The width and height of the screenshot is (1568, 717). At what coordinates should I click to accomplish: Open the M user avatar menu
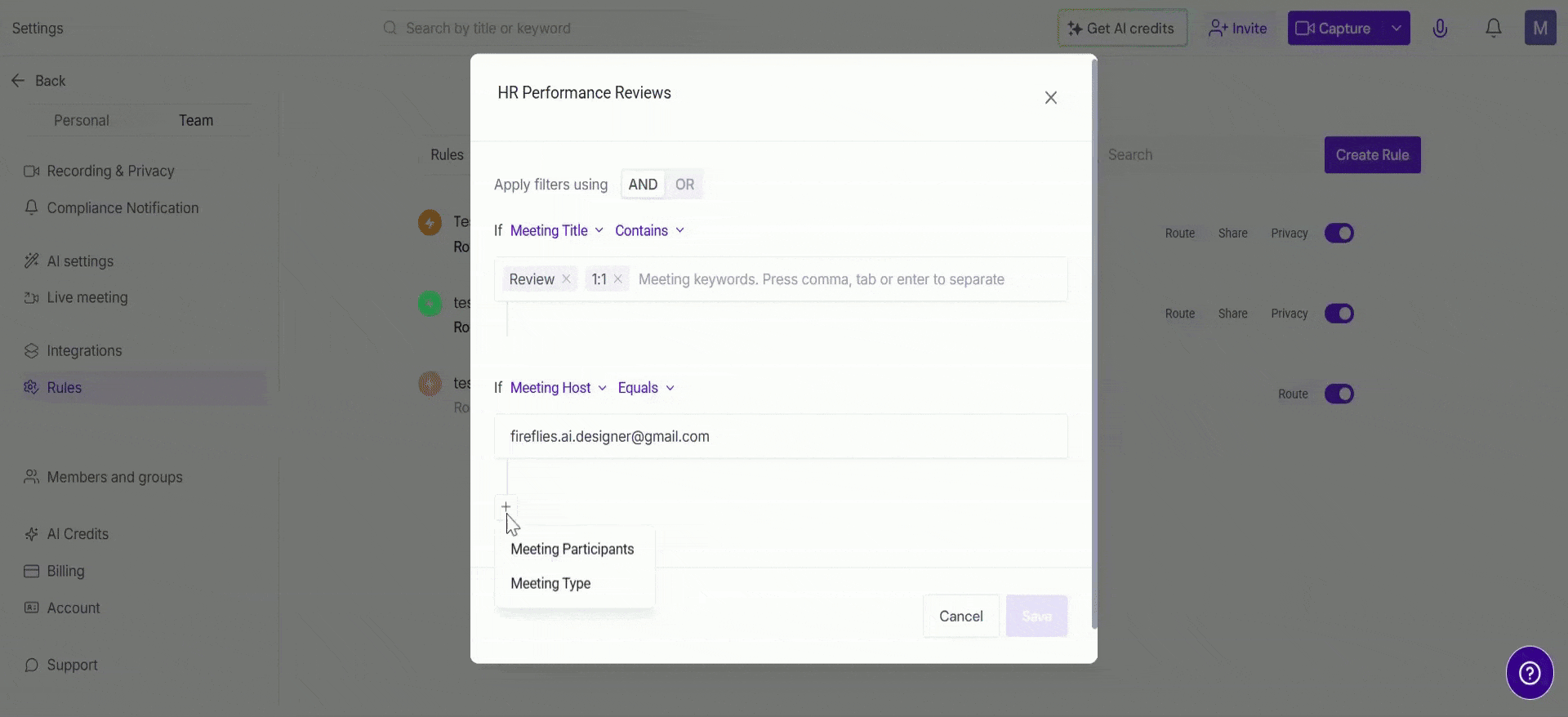pyautogui.click(x=1540, y=28)
